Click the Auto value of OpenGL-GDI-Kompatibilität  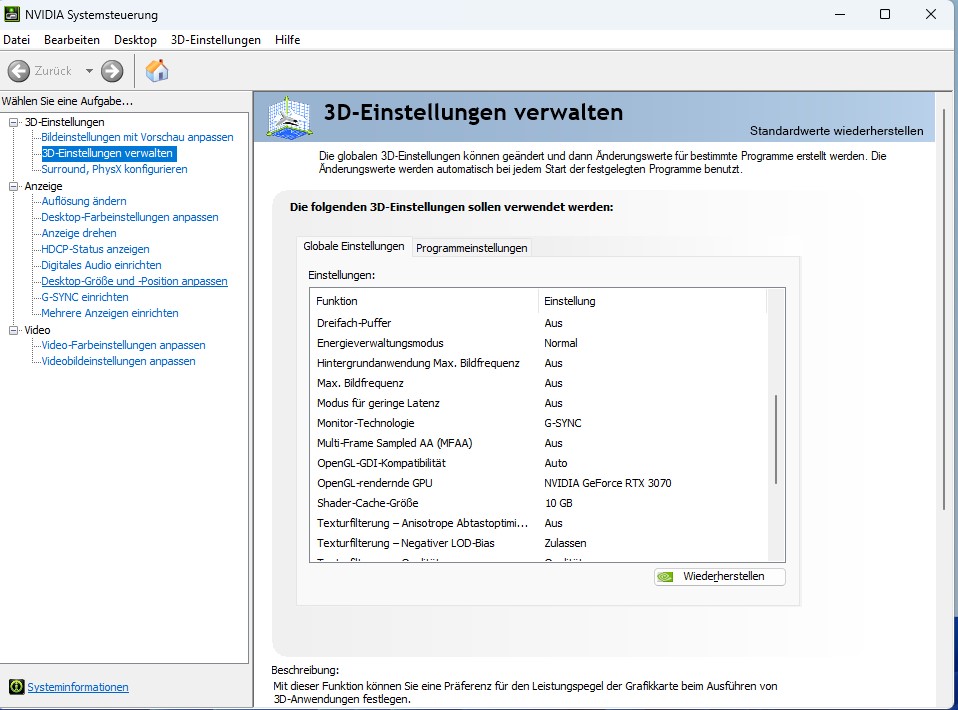coord(556,463)
